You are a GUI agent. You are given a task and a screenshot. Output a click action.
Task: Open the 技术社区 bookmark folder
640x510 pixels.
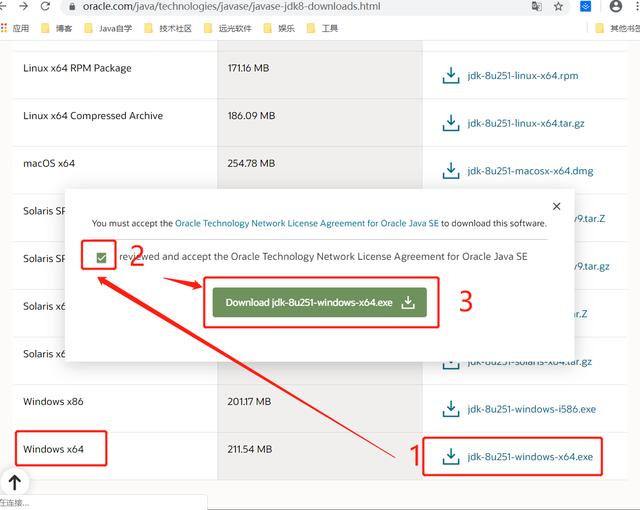(x=168, y=28)
